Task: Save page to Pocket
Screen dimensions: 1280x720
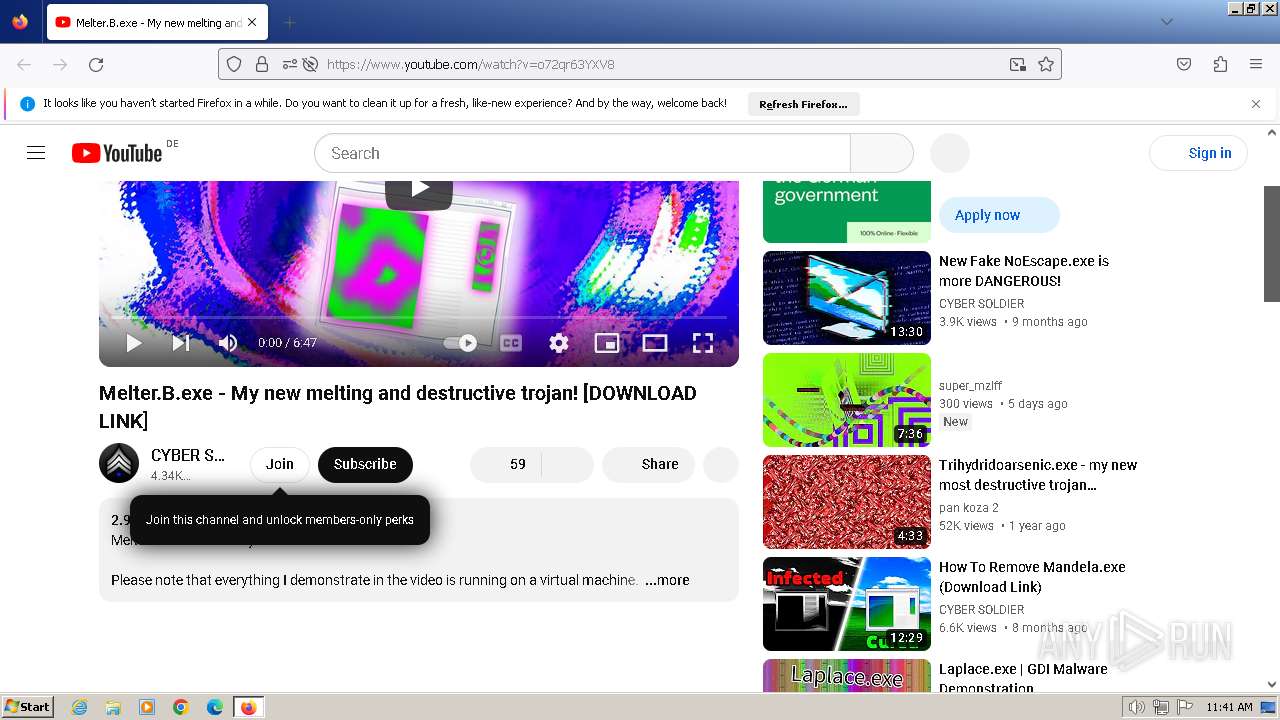Action: click(1184, 64)
